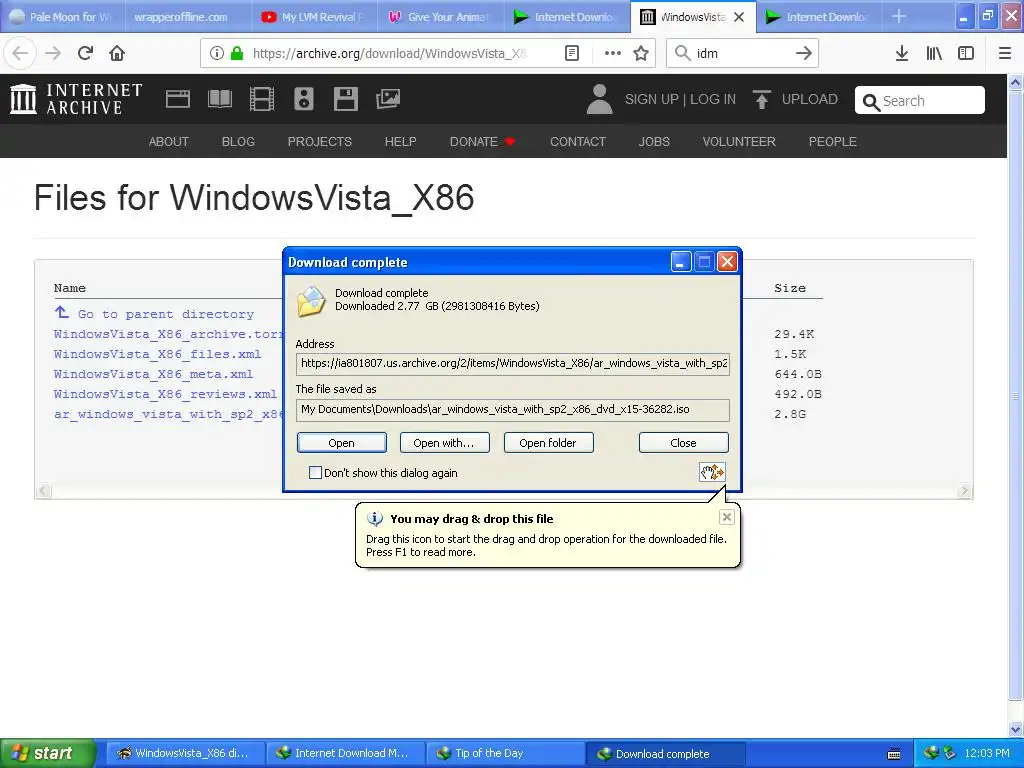
Task: Go back with the browser back arrow
Action: pos(20,53)
